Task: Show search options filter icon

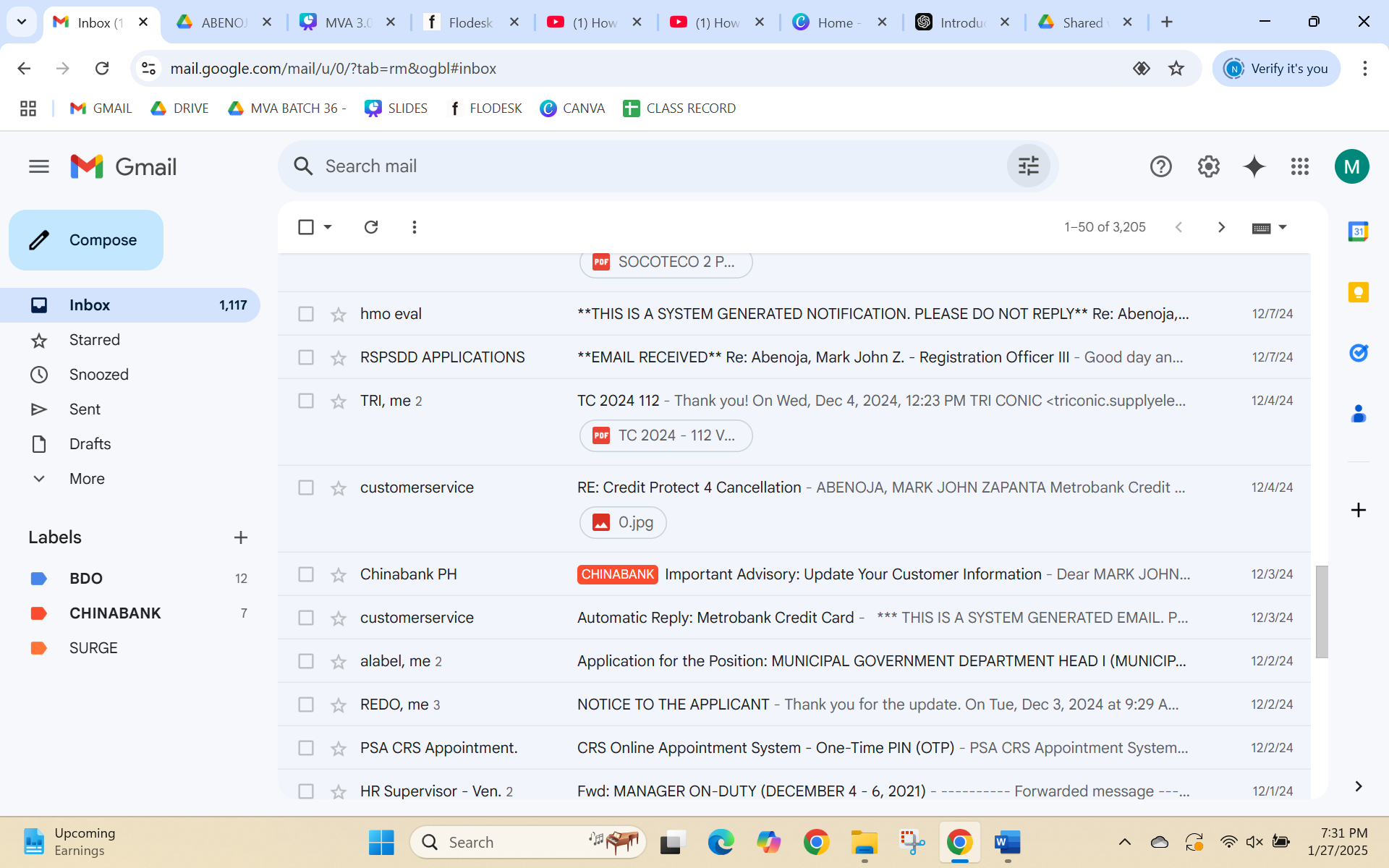Action: [1028, 166]
